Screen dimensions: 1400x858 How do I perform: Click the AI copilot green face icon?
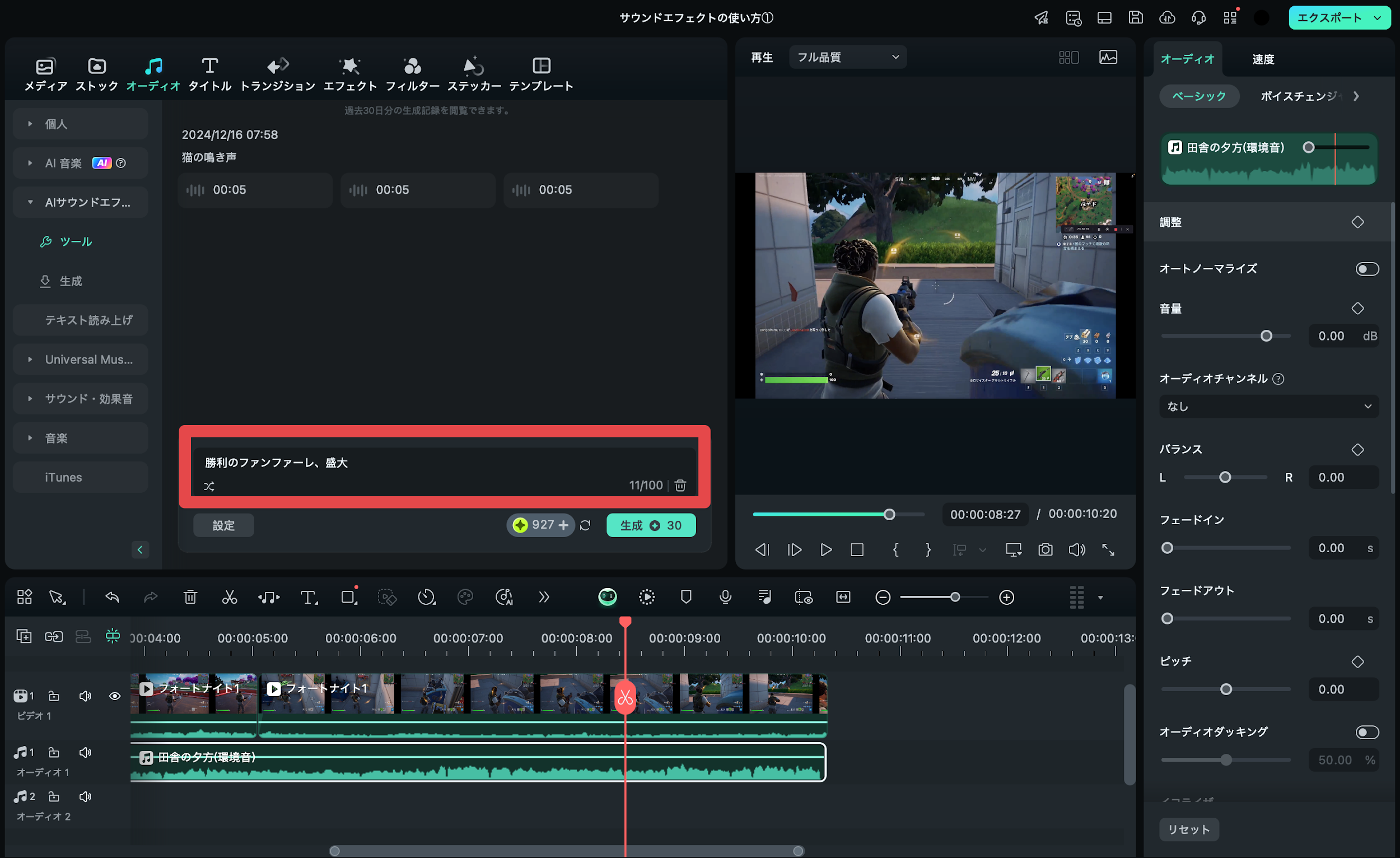(x=608, y=596)
